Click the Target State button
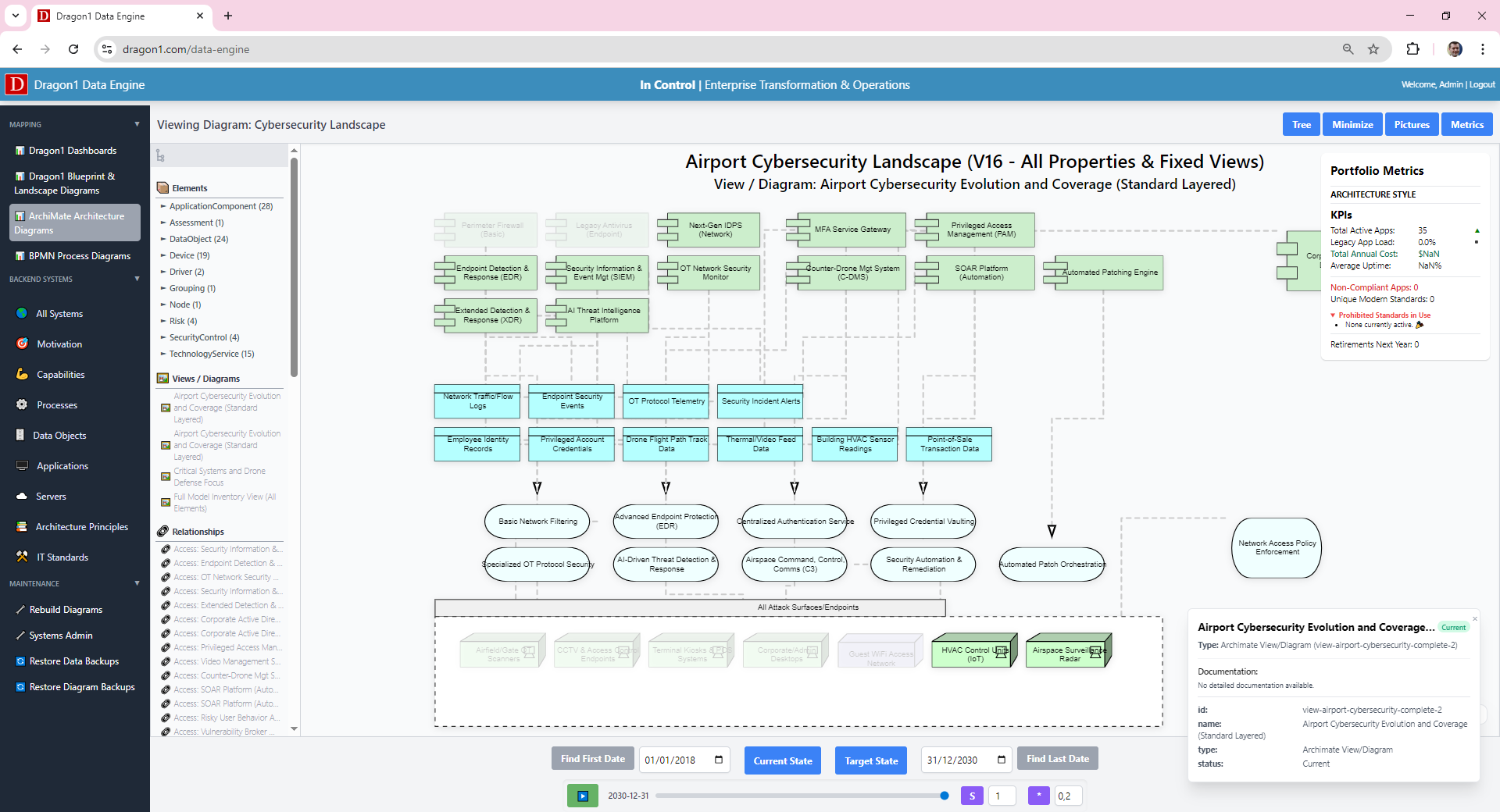This screenshot has width=1500, height=812. [870, 760]
